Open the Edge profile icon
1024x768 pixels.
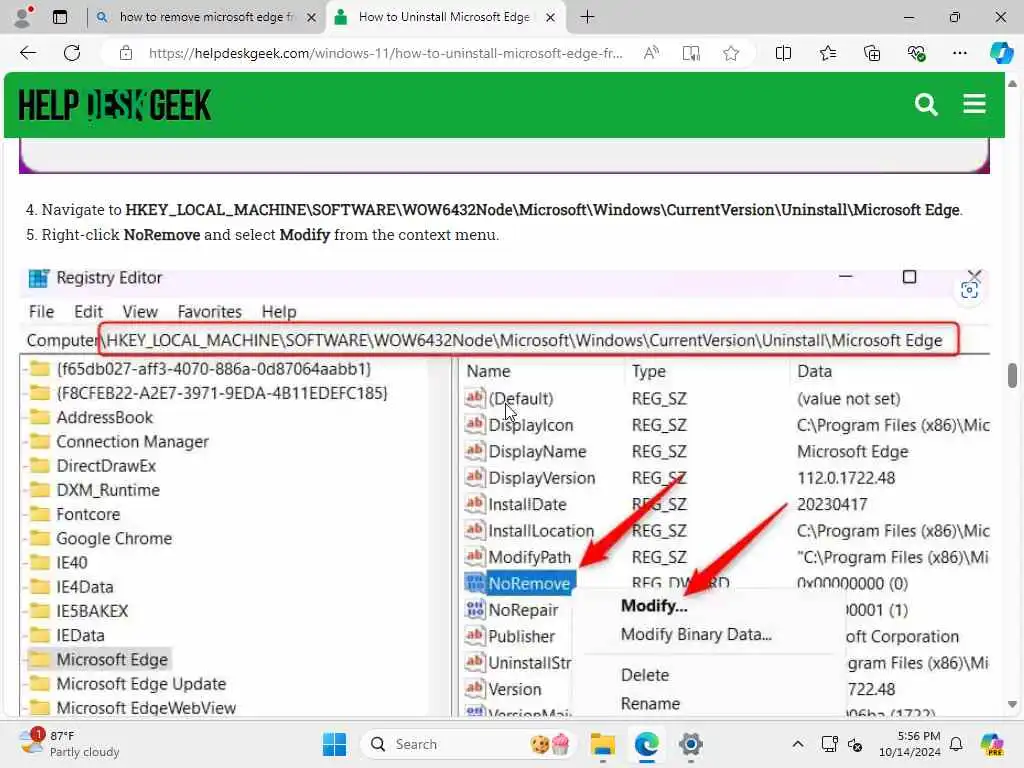click(x=23, y=17)
